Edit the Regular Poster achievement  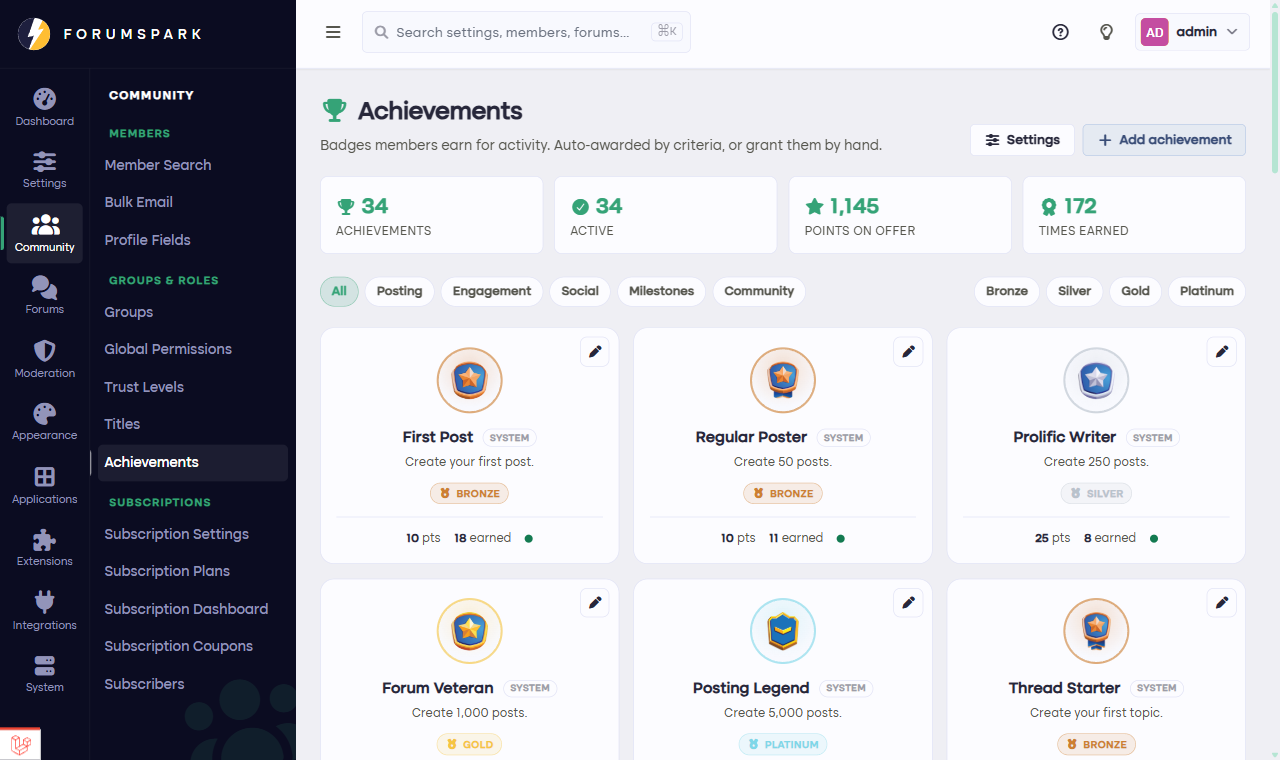(x=908, y=352)
